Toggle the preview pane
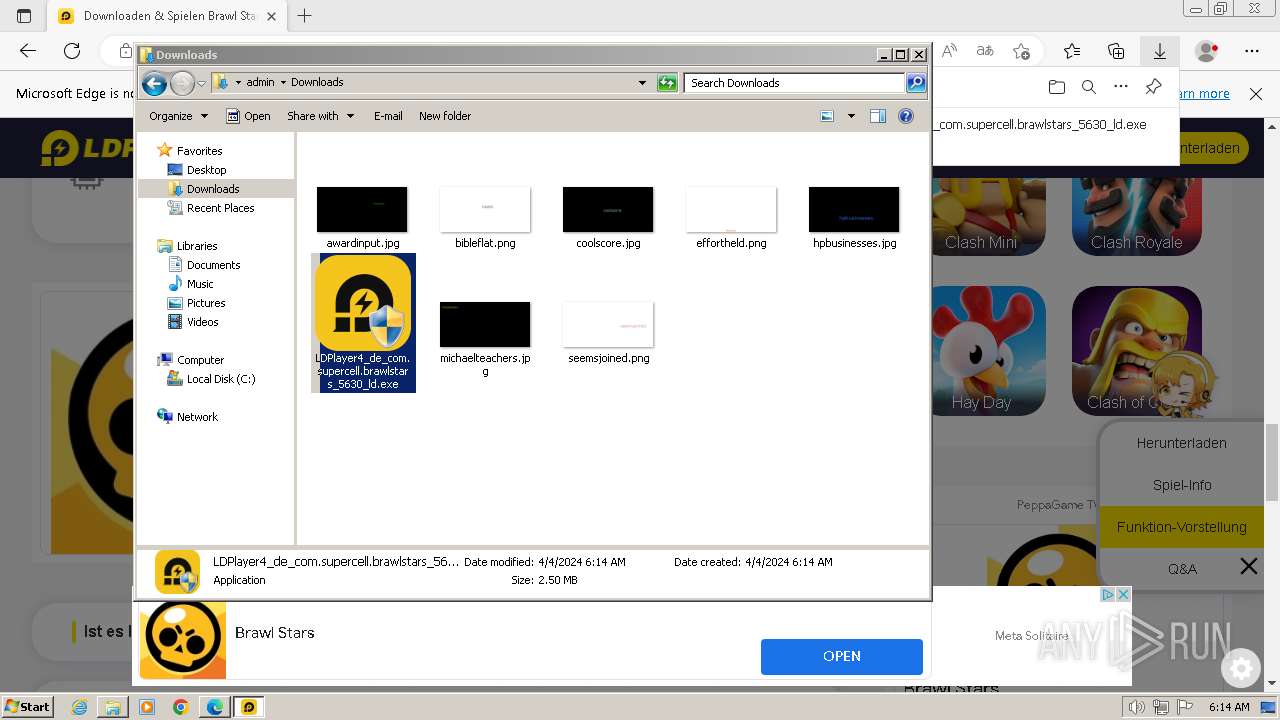Image resolution: width=1280 pixels, height=720 pixels. point(878,116)
